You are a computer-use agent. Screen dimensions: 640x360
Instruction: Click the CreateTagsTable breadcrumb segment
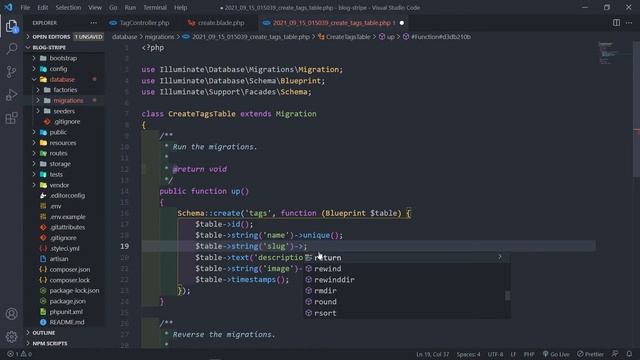[344, 37]
